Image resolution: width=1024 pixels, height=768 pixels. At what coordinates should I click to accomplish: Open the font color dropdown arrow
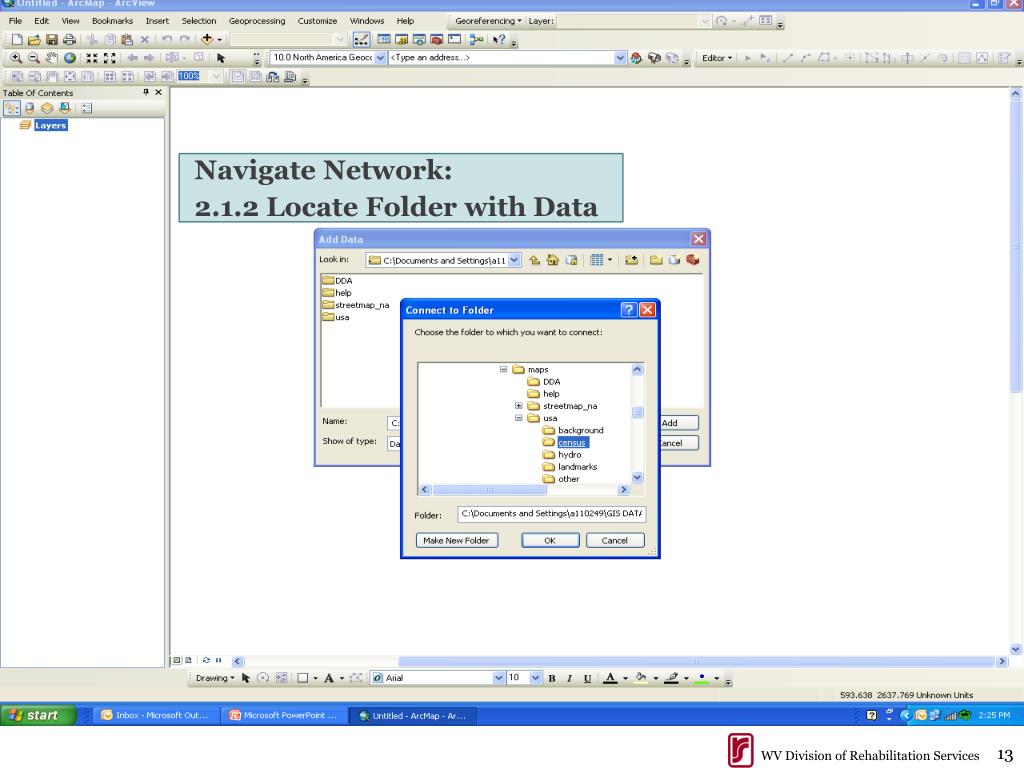[625, 679]
